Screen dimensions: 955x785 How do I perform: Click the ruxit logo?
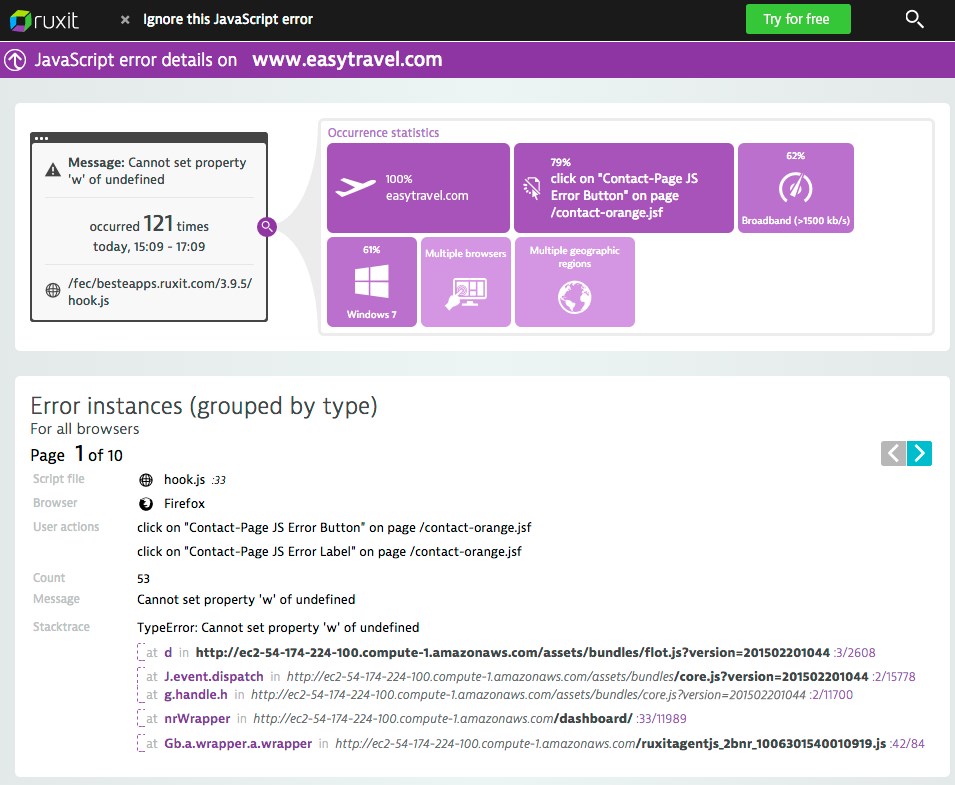pyautogui.click(x=44, y=20)
